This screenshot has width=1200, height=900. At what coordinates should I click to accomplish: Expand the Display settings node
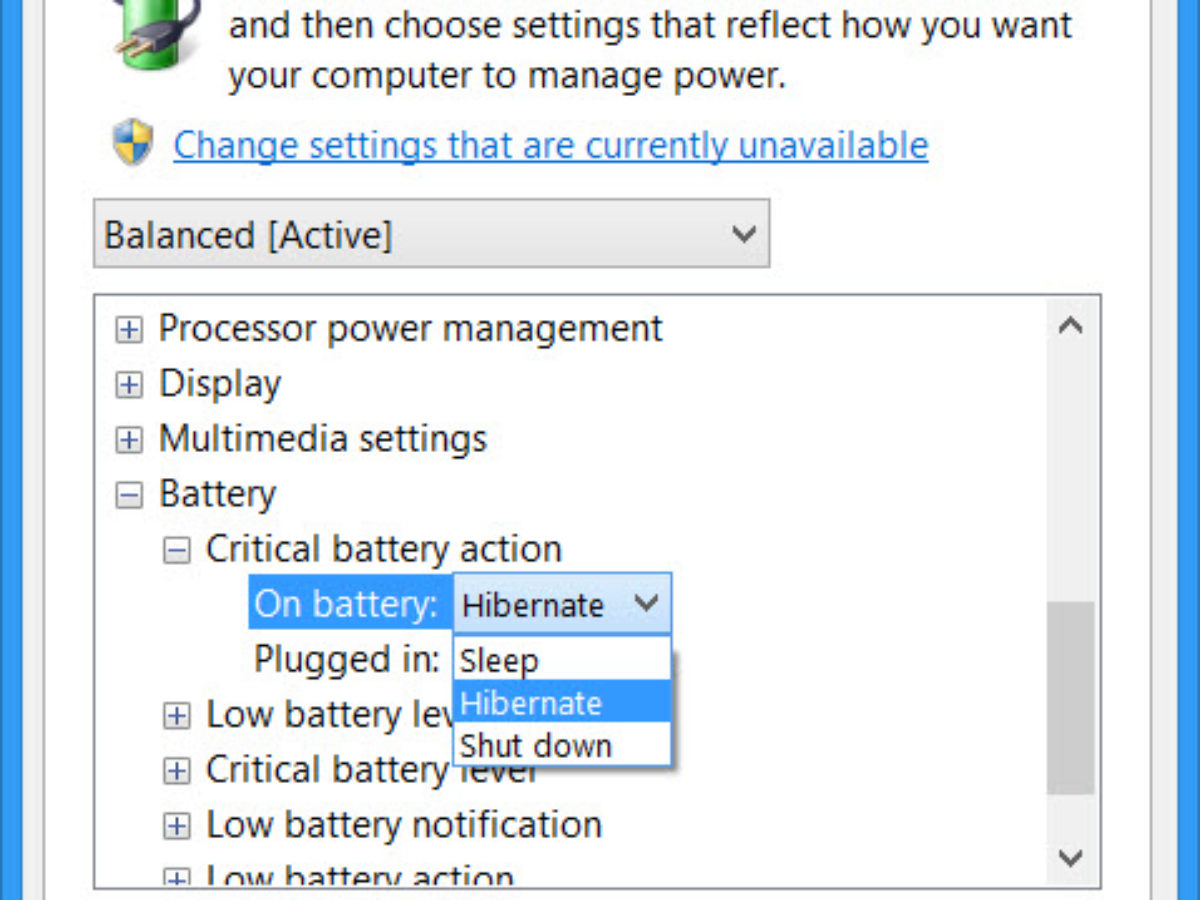coord(128,385)
